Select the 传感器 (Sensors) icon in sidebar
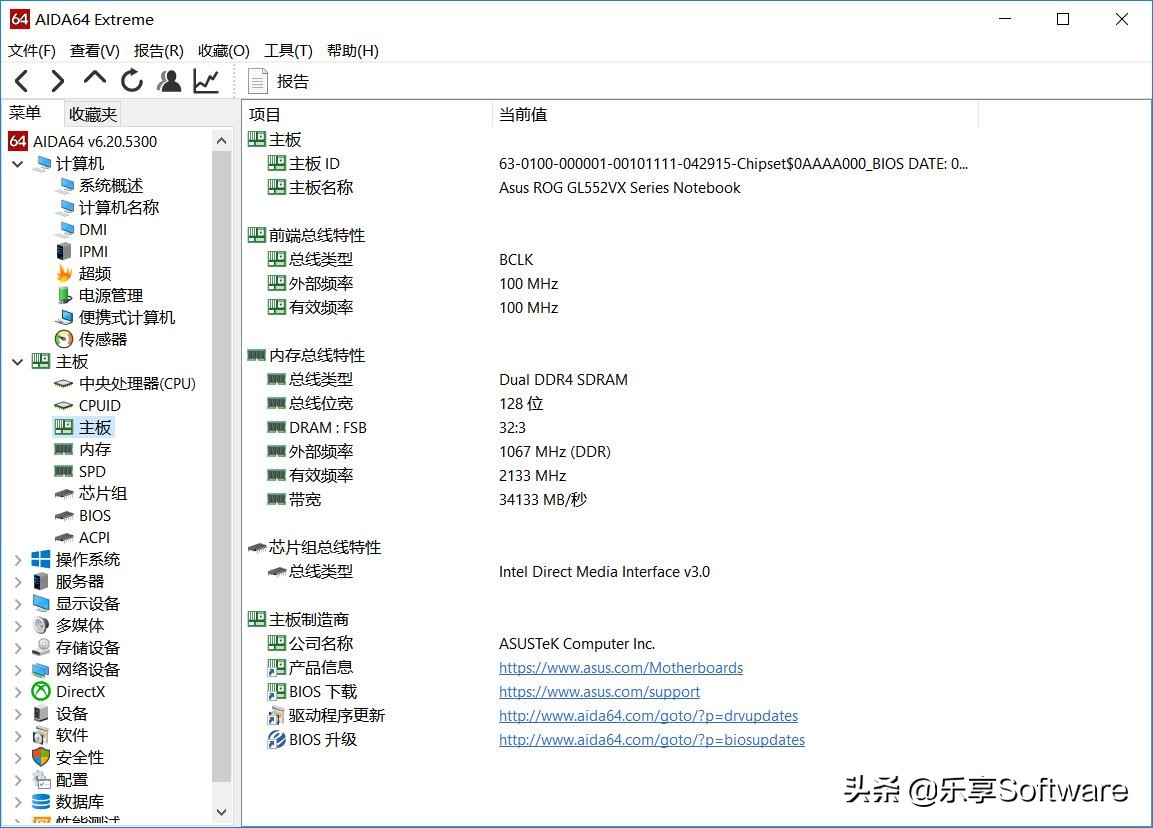1153x828 pixels. pyautogui.click(x=62, y=339)
